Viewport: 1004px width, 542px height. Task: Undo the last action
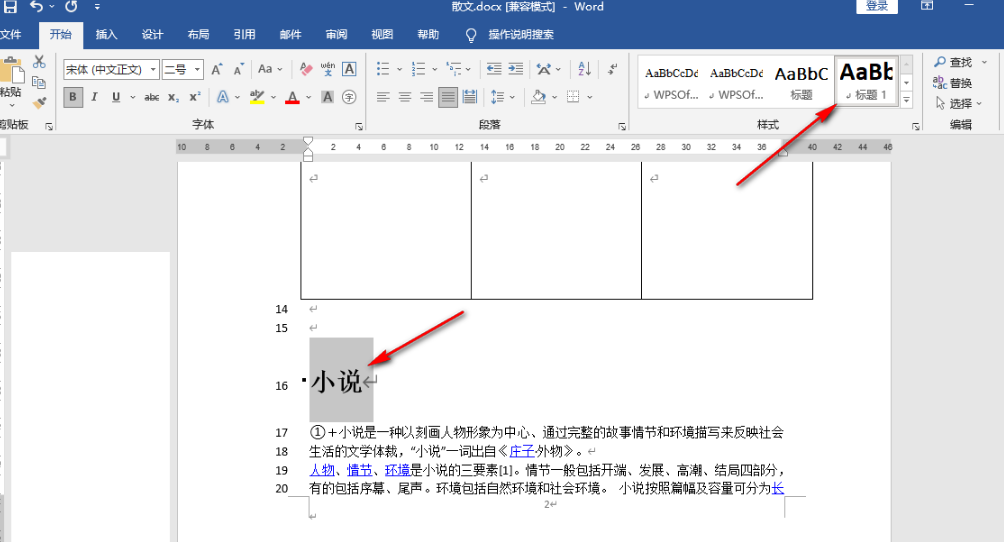[x=36, y=6]
